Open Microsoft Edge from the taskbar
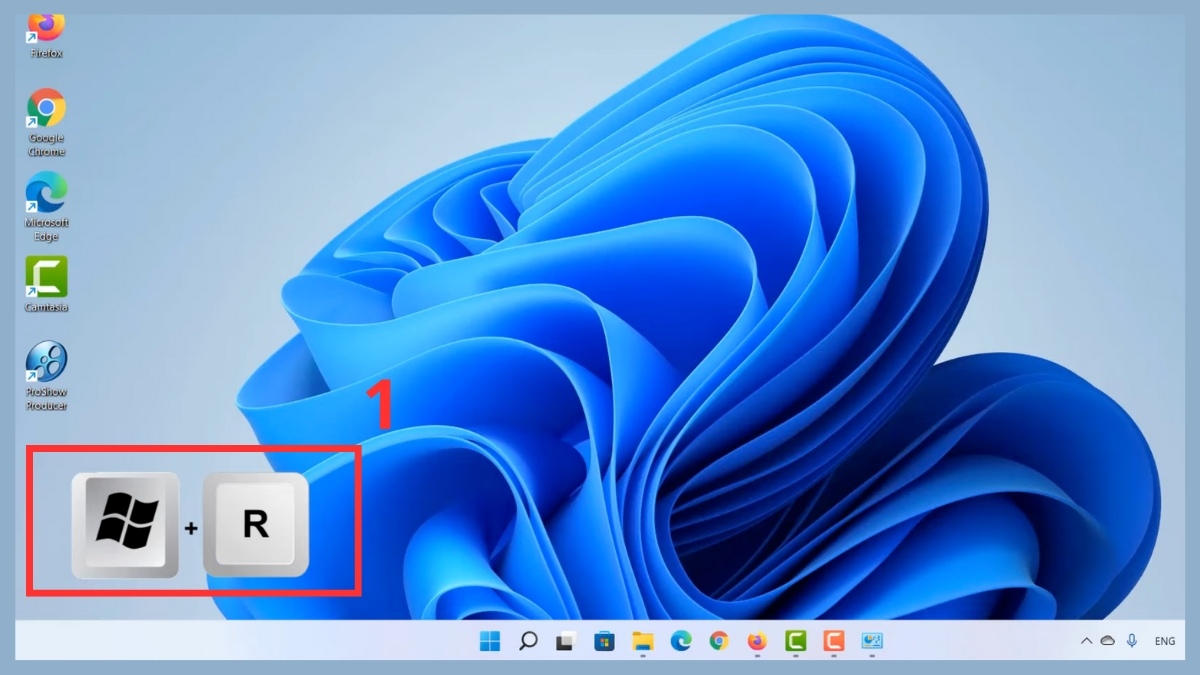1200x675 pixels. tap(681, 641)
